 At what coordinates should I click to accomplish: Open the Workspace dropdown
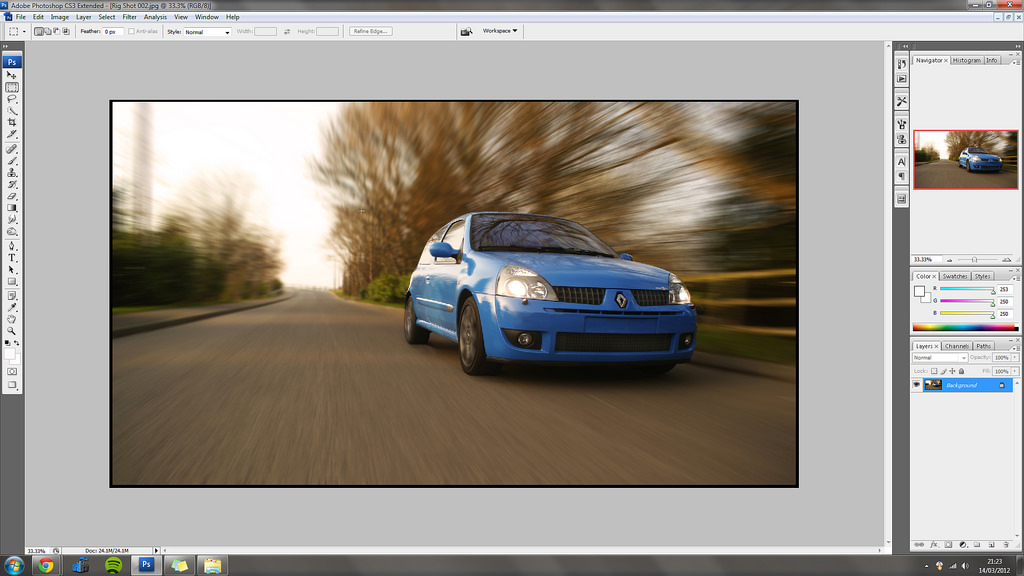(500, 31)
